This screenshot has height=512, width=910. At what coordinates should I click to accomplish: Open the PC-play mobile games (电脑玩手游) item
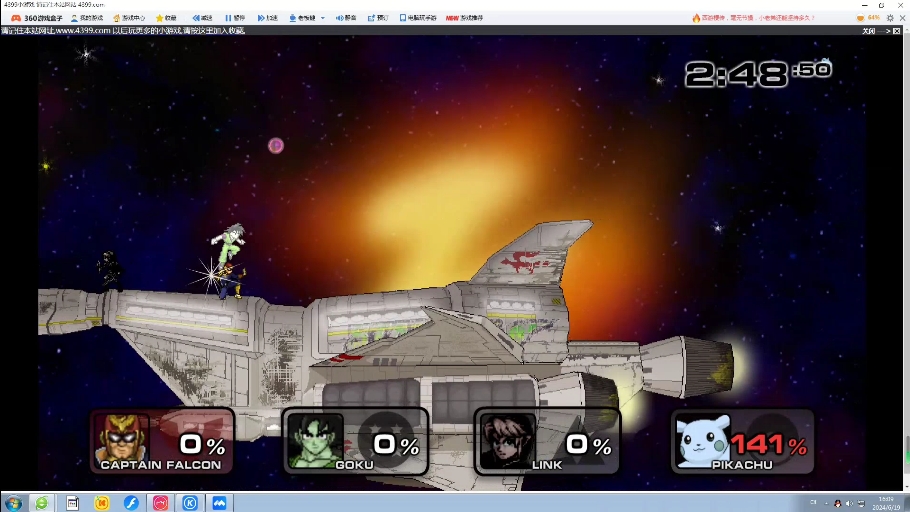click(x=418, y=18)
